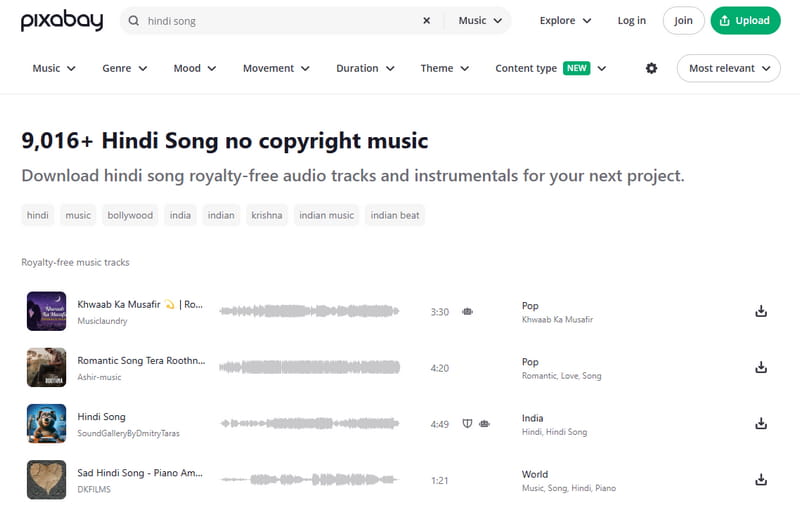
Task: Play the Hindi Song bear thumbnail
Action: (x=46, y=423)
